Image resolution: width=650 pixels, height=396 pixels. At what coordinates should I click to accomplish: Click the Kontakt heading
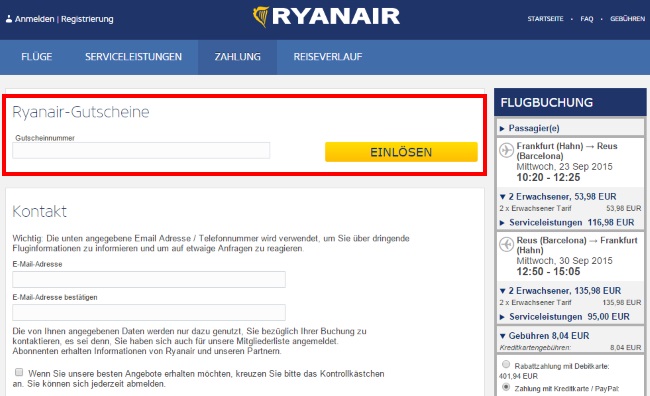tap(39, 211)
